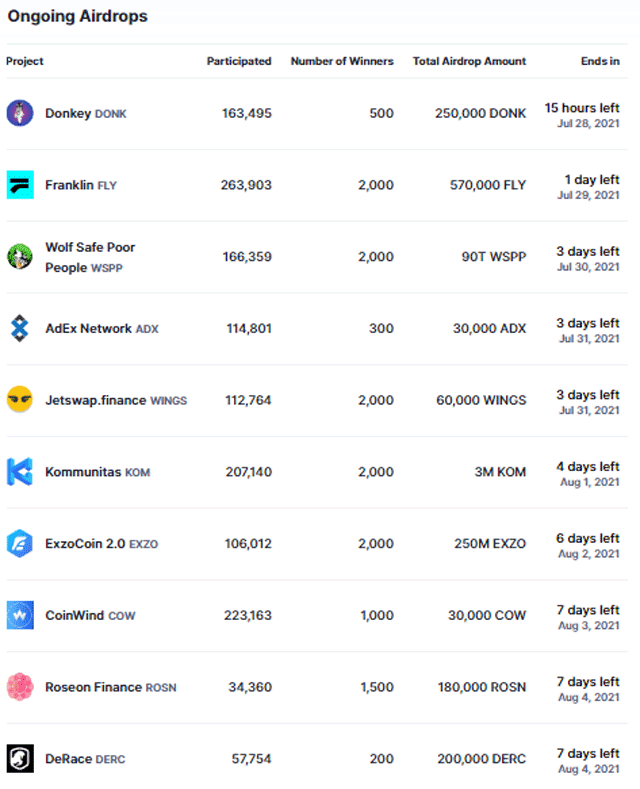
Task: Click the AdEx Network blue logo
Action: [x=20, y=328]
